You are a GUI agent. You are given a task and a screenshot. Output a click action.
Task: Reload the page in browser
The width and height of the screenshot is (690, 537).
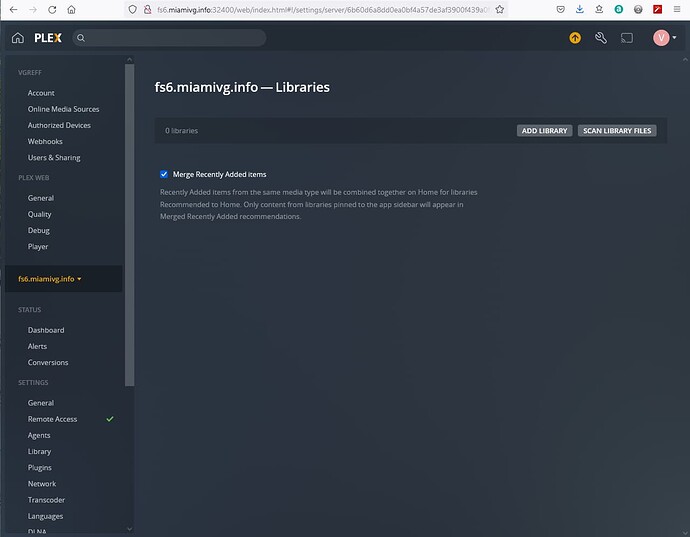[52, 9]
